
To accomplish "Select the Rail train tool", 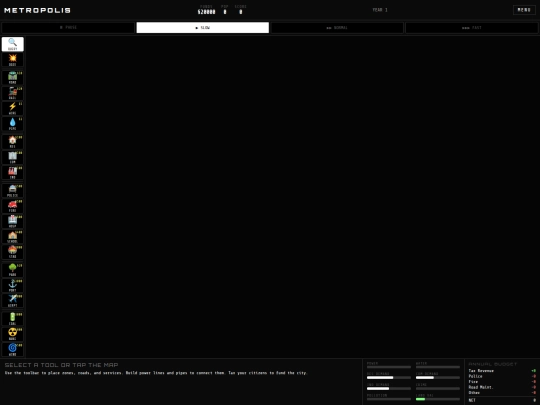I will click(x=13, y=93).
